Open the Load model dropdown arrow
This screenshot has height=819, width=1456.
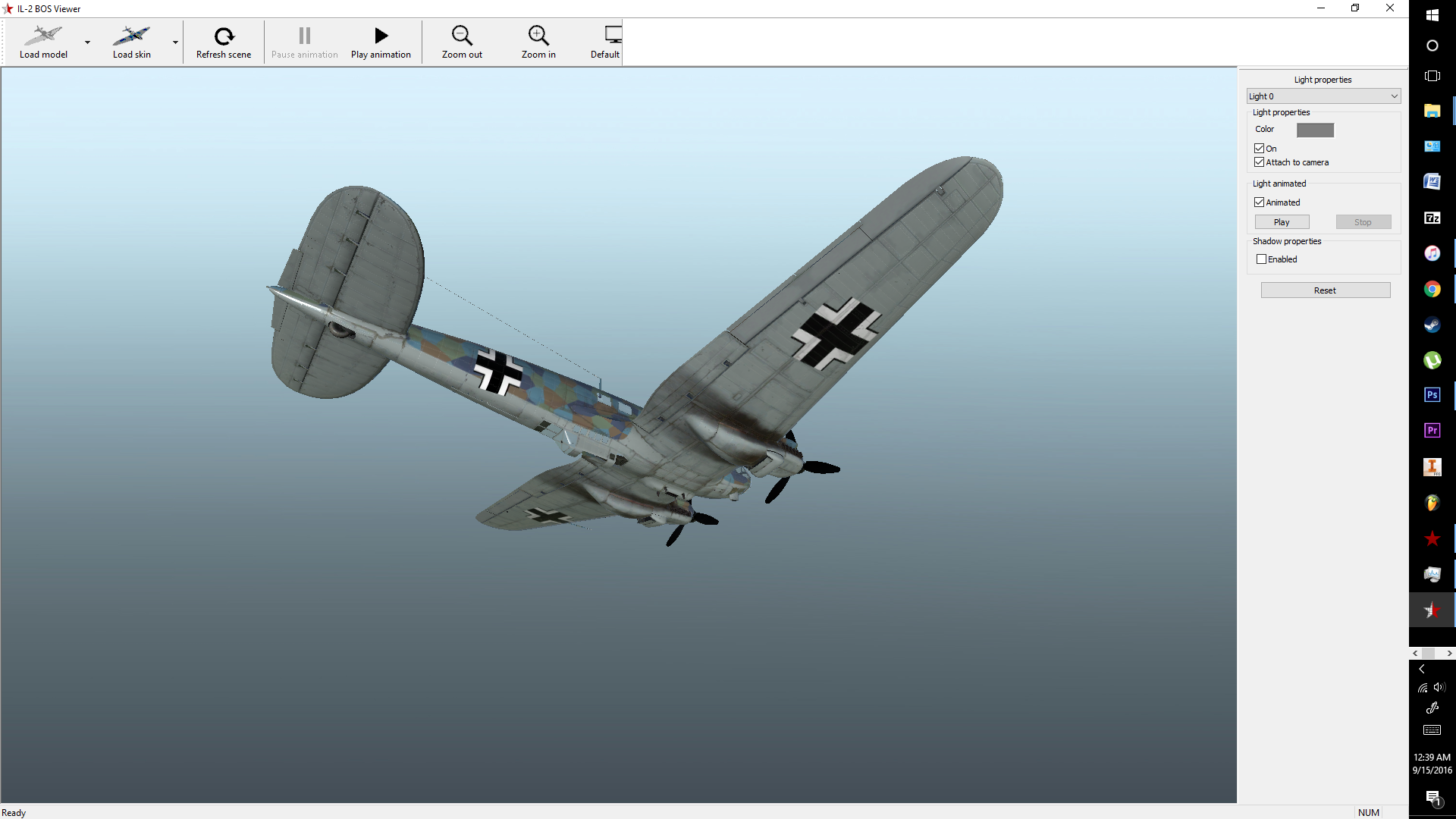point(87,42)
